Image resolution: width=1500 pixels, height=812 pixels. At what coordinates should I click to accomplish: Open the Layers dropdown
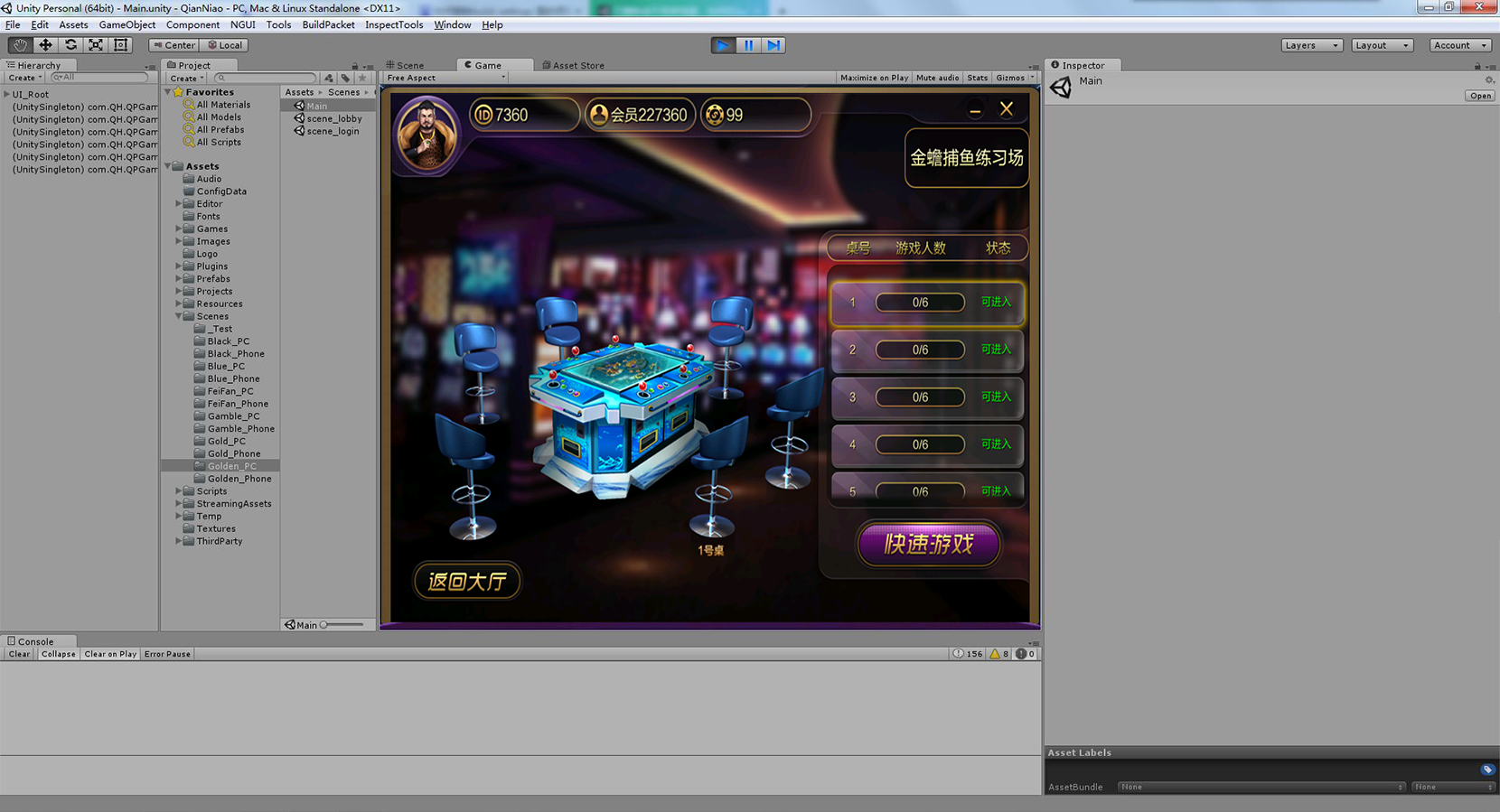tap(1311, 45)
